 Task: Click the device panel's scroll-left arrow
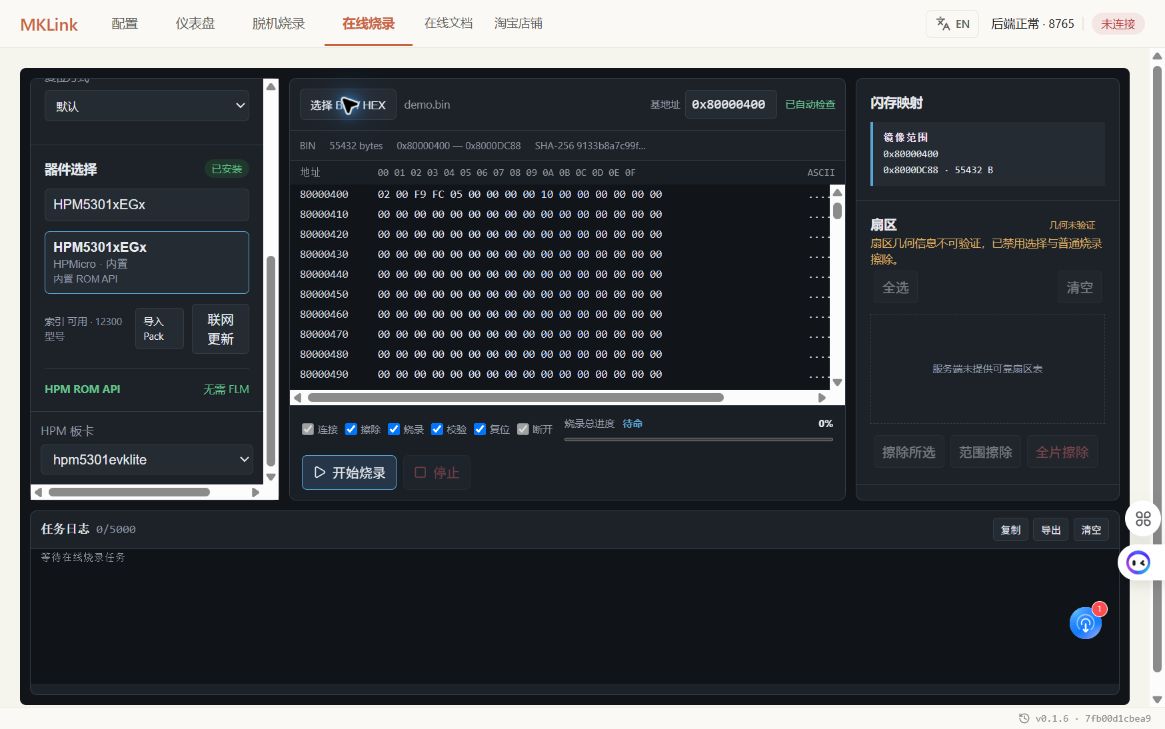click(38, 492)
